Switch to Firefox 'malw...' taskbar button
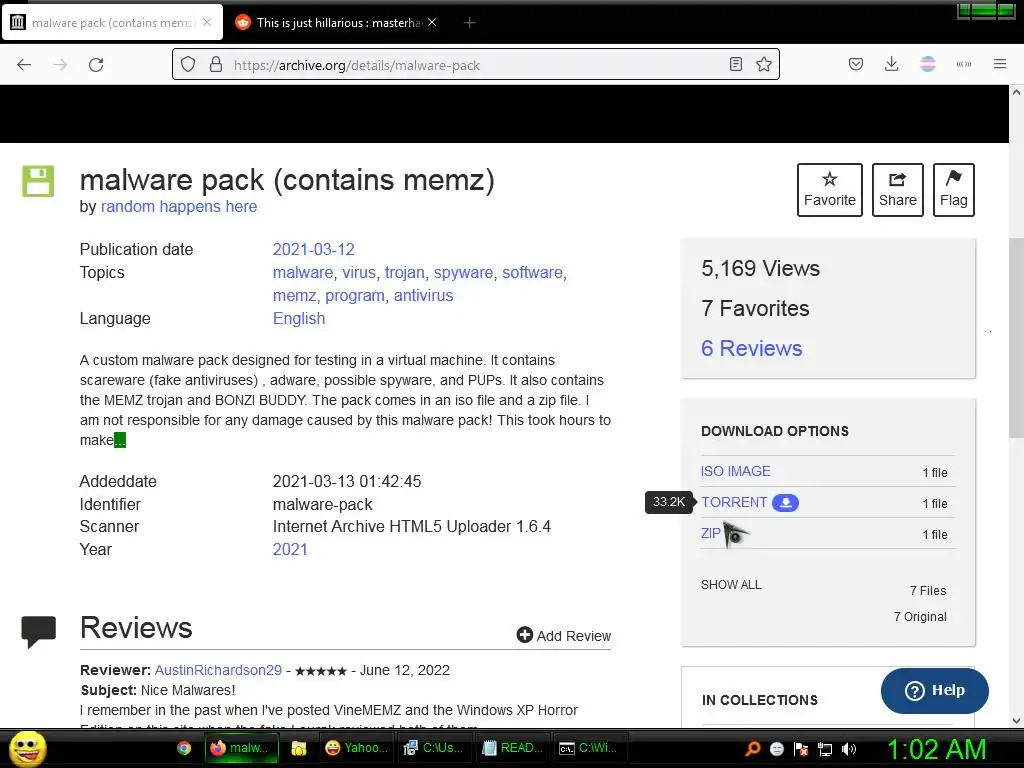Image resolution: width=1024 pixels, height=768 pixels. pyautogui.click(x=242, y=748)
